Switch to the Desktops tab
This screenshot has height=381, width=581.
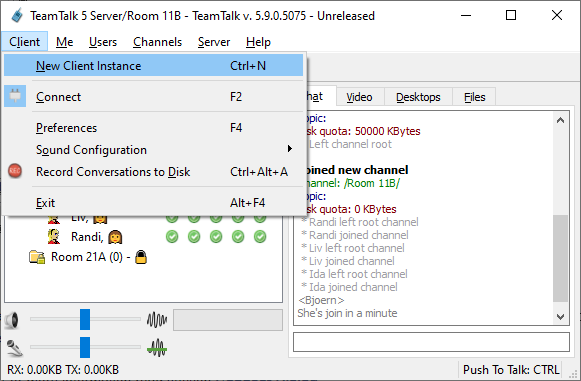point(418,97)
